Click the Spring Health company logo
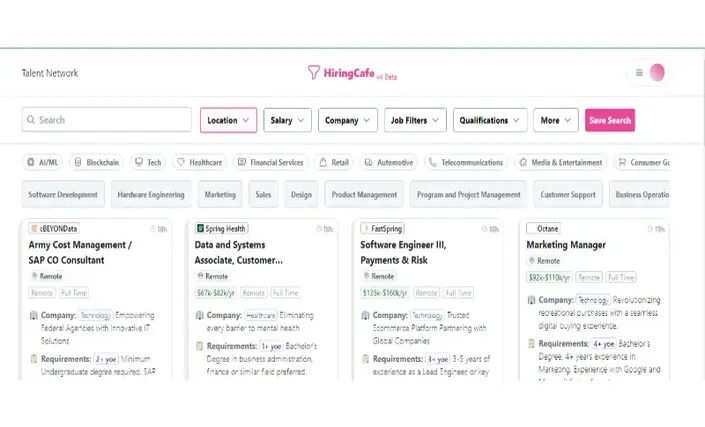This screenshot has height=427, width=705. [200, 228]
